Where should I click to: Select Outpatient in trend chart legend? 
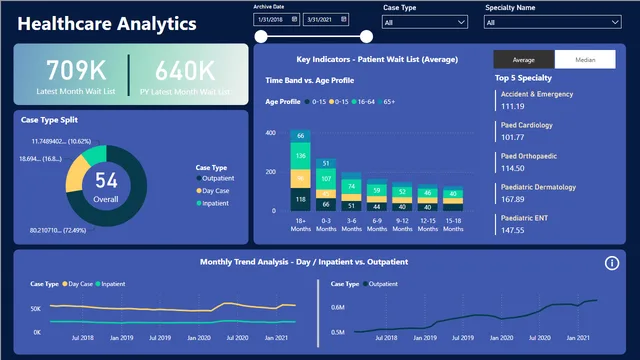[x=380, y=284]
